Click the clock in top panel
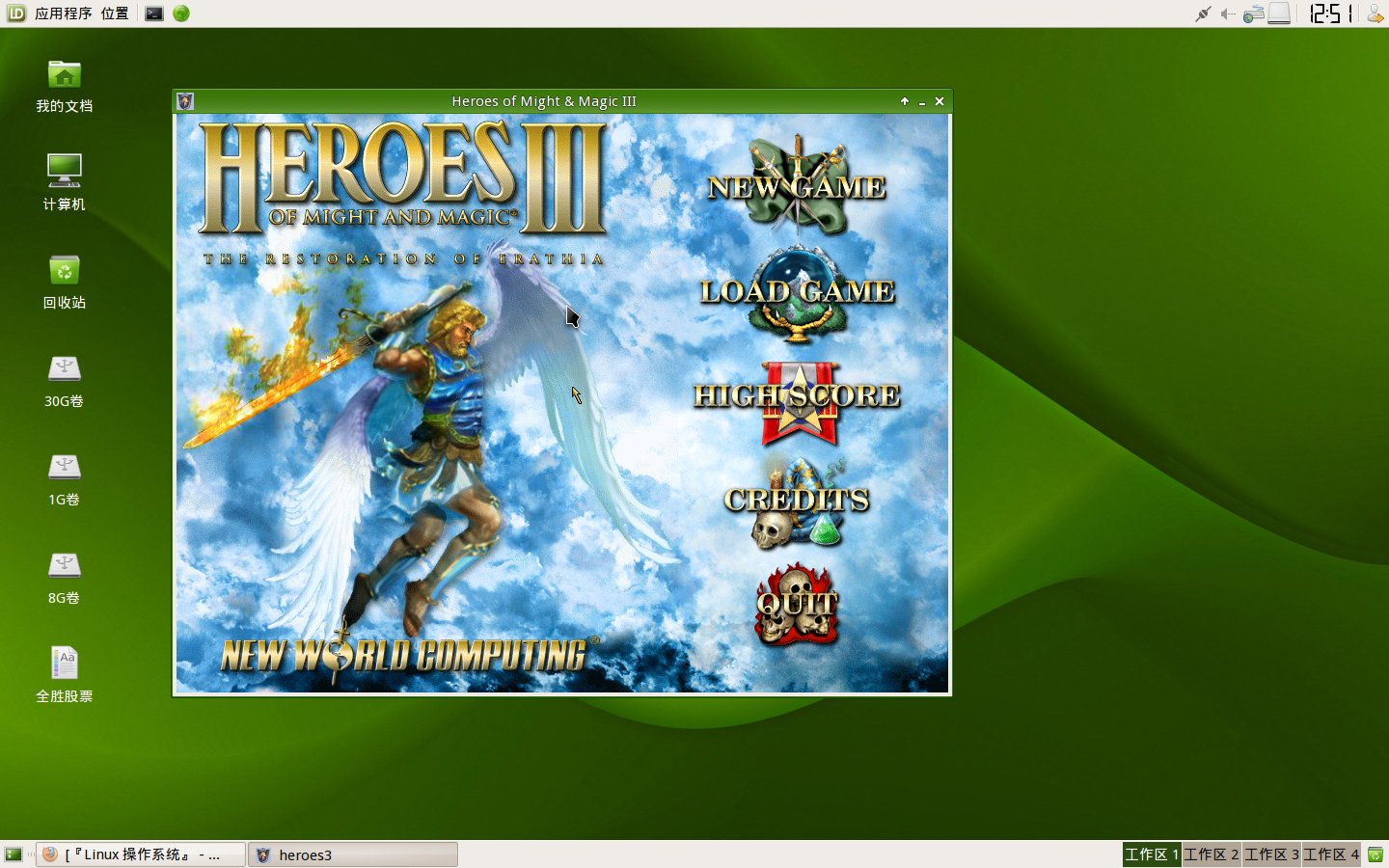Viewport: 1389px width, 868px height. (x=1331, y=14)
